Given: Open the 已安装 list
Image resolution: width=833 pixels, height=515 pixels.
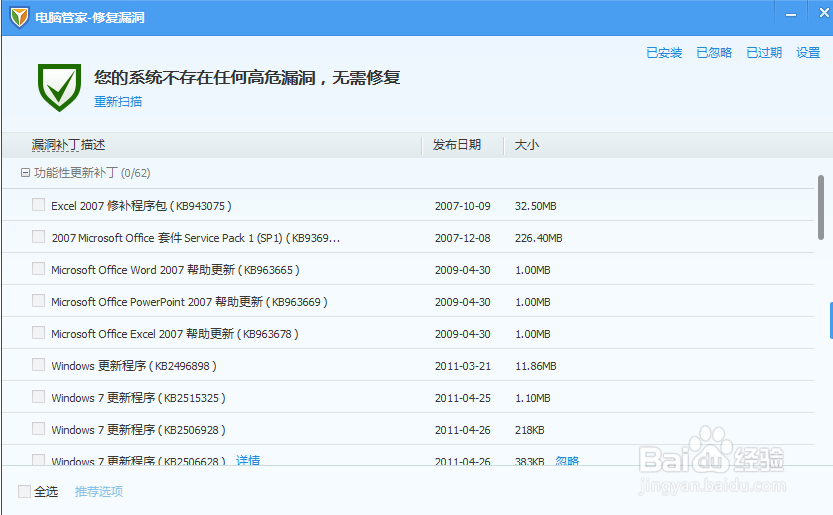Looking at the screenshot, I should [x=664, y=53].
